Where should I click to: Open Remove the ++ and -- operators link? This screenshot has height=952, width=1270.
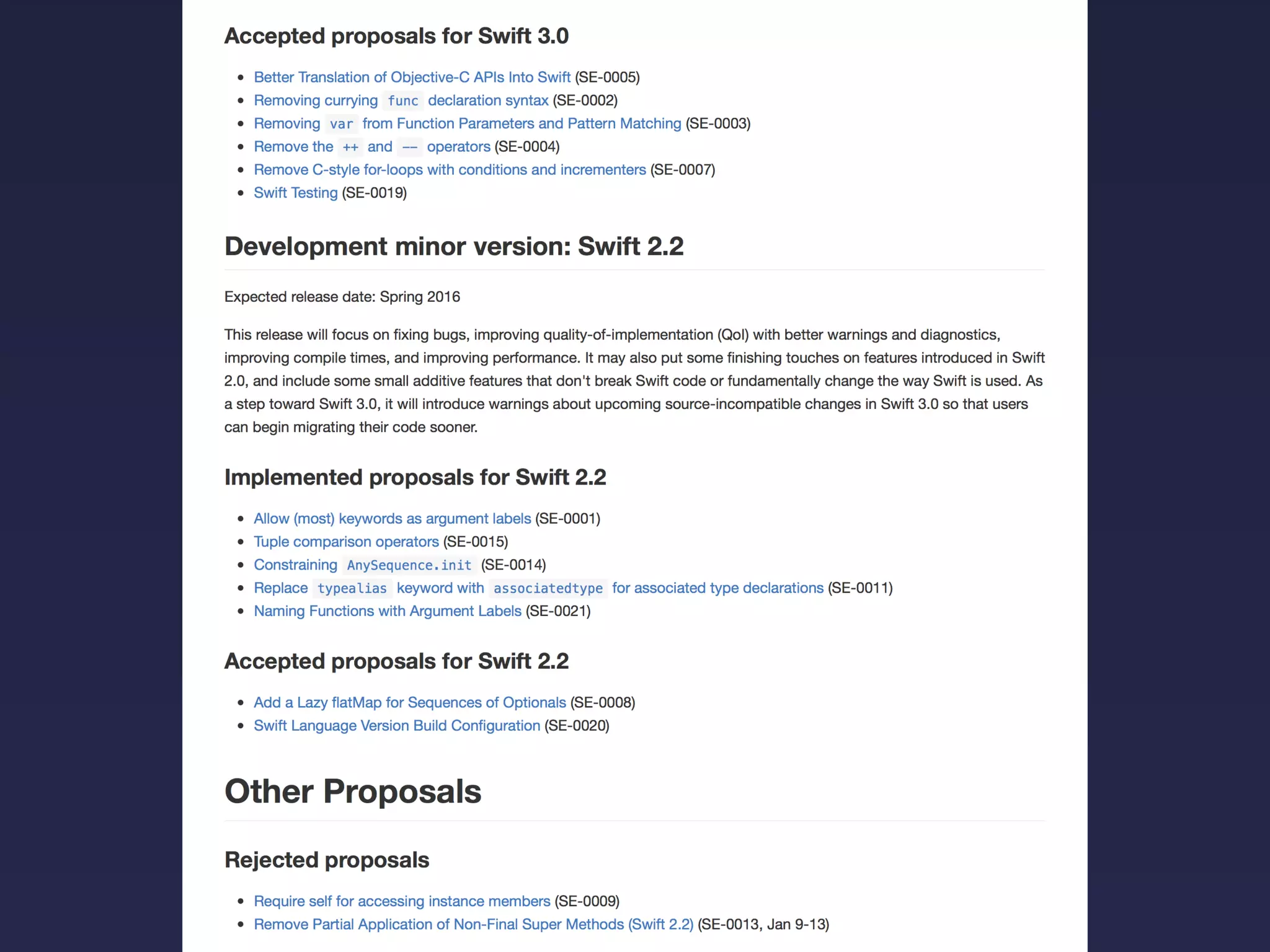tap(371, 147)
